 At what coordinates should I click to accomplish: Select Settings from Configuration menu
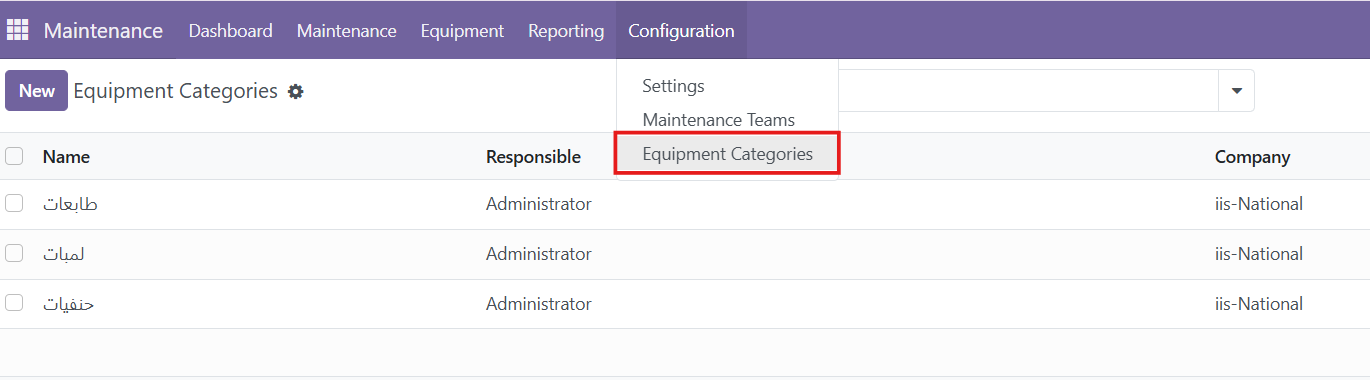click(673, 86)
